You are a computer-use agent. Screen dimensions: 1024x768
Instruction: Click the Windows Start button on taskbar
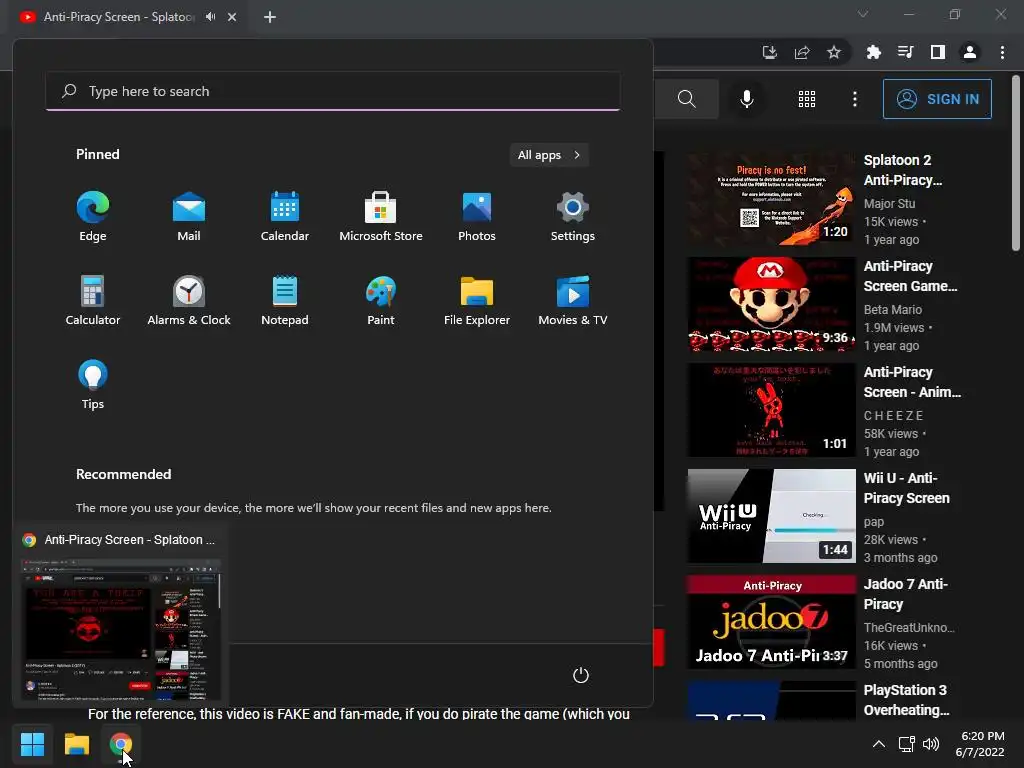[x=32, y=744]
